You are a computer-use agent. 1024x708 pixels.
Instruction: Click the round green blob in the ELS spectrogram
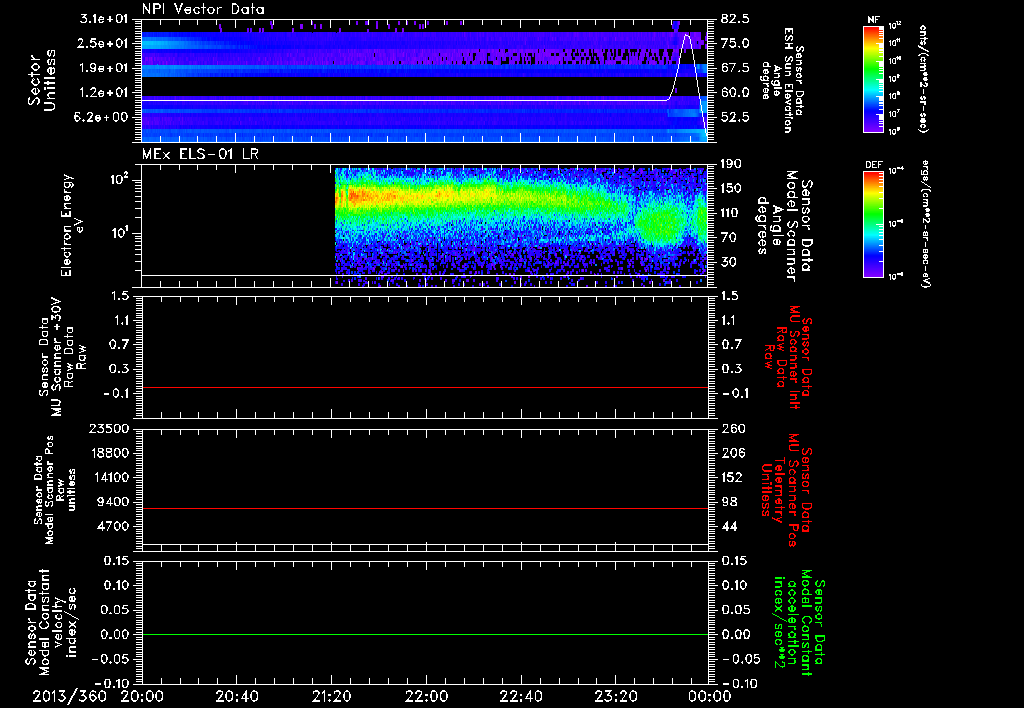coord(660,224)
